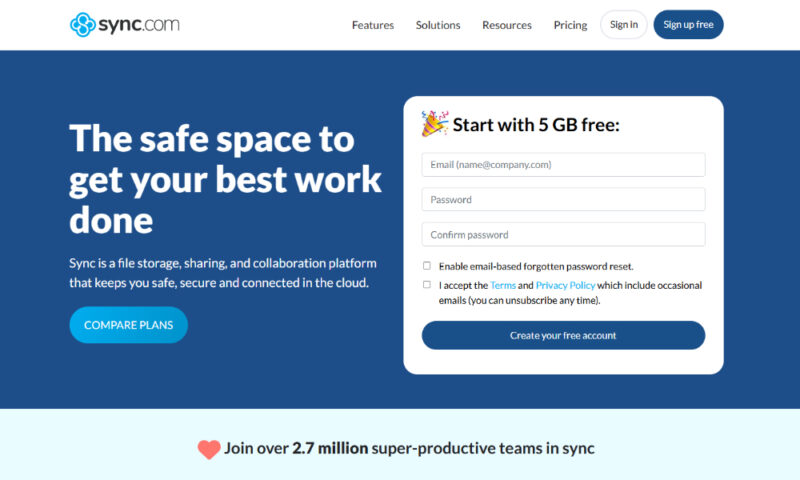Submit with Create your free account
Viewport: 800px width, 480px height.
[563, 335]
